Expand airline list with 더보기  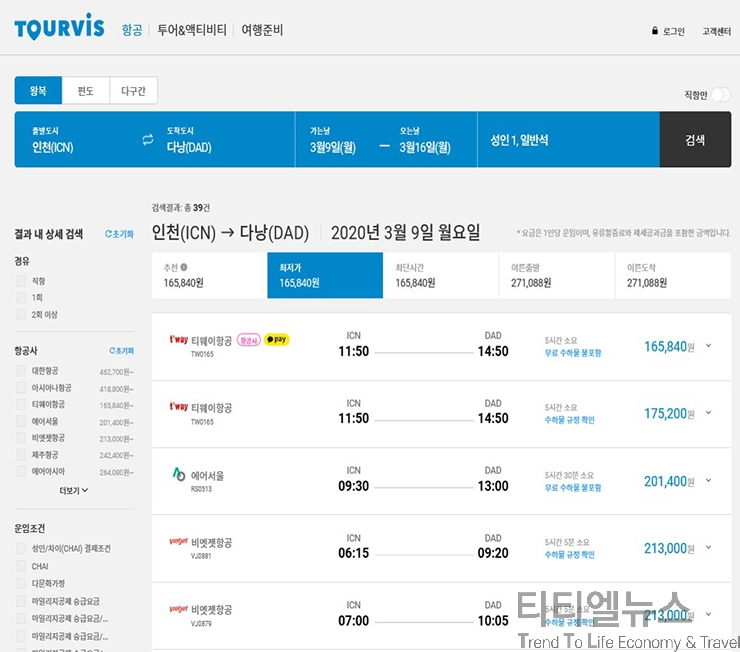click(x=74, y=491)
